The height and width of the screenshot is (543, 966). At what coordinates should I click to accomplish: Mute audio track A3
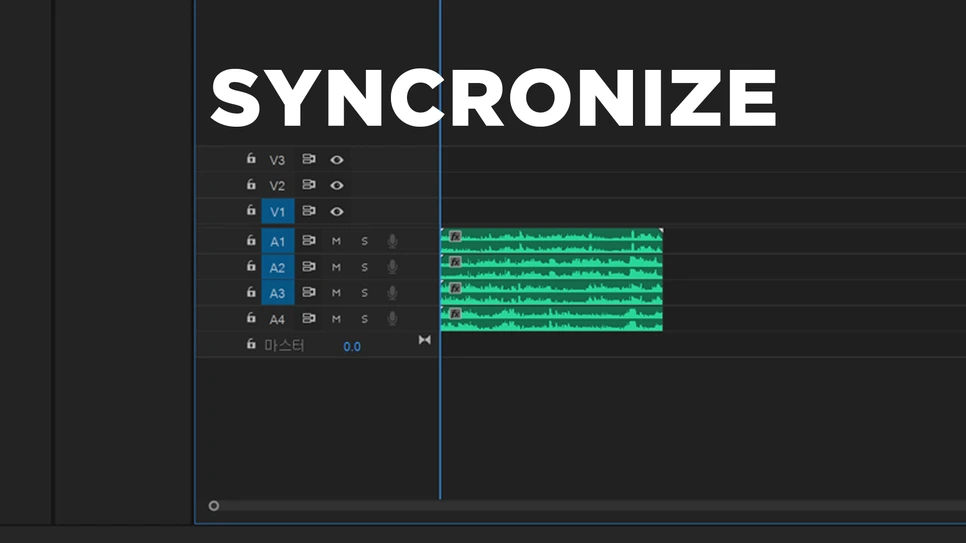(x=336, y=293)
